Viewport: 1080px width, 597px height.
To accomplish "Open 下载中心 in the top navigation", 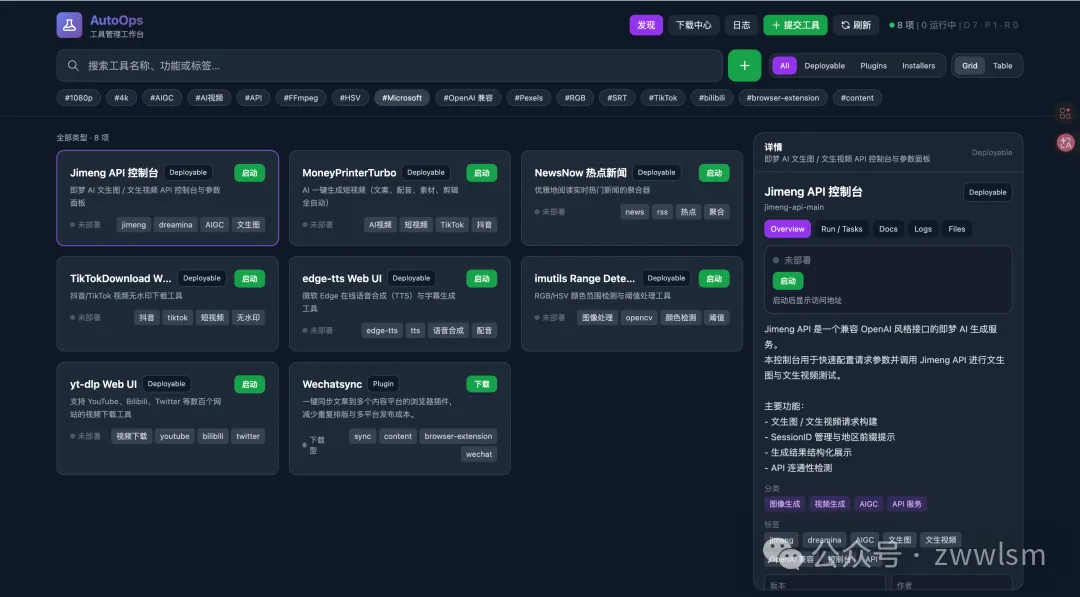I will pos(694,24).
